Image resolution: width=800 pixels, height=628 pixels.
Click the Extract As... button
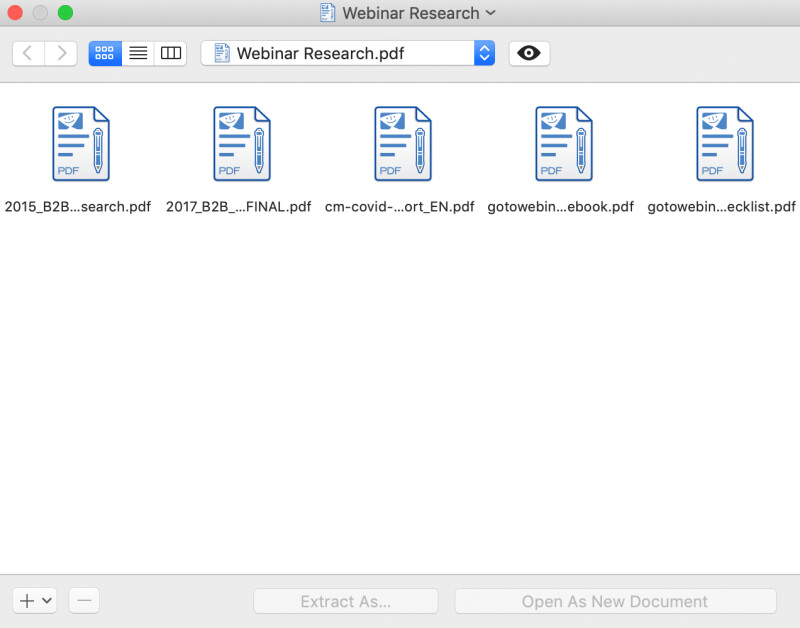point(345,601)
